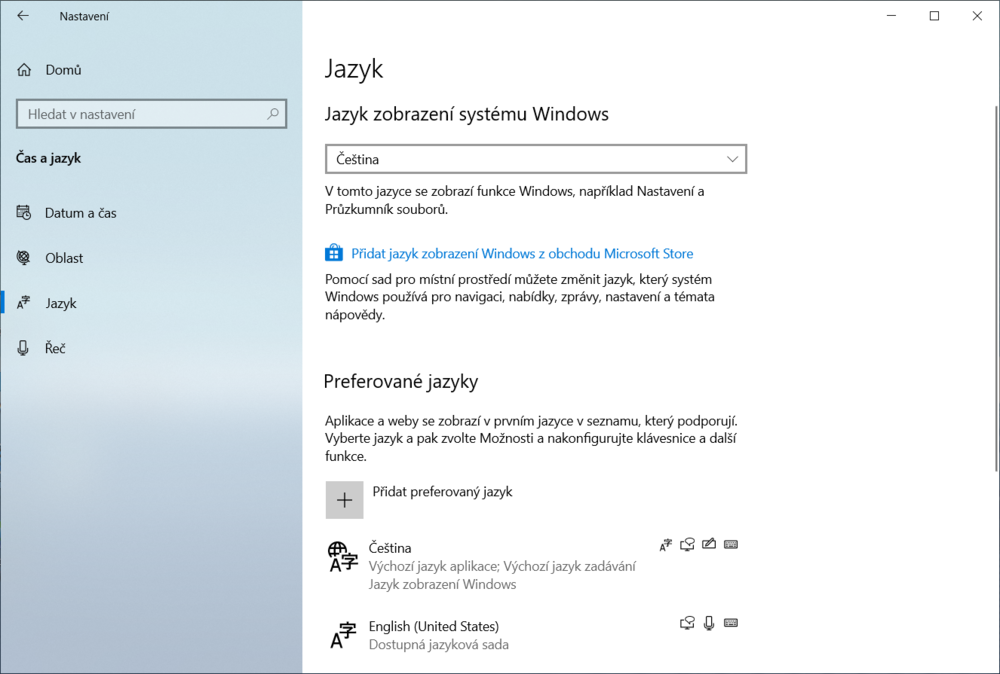Viewport: 1000px width, 674px height.
Task: Select the Jazyk sidebar item
Action: click(x=61, y=303)
